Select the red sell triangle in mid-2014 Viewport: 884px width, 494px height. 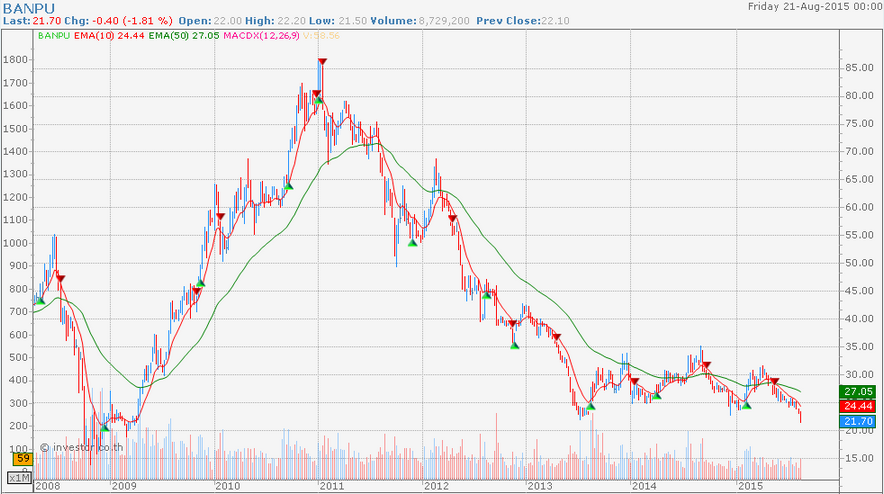coord(706,365)
